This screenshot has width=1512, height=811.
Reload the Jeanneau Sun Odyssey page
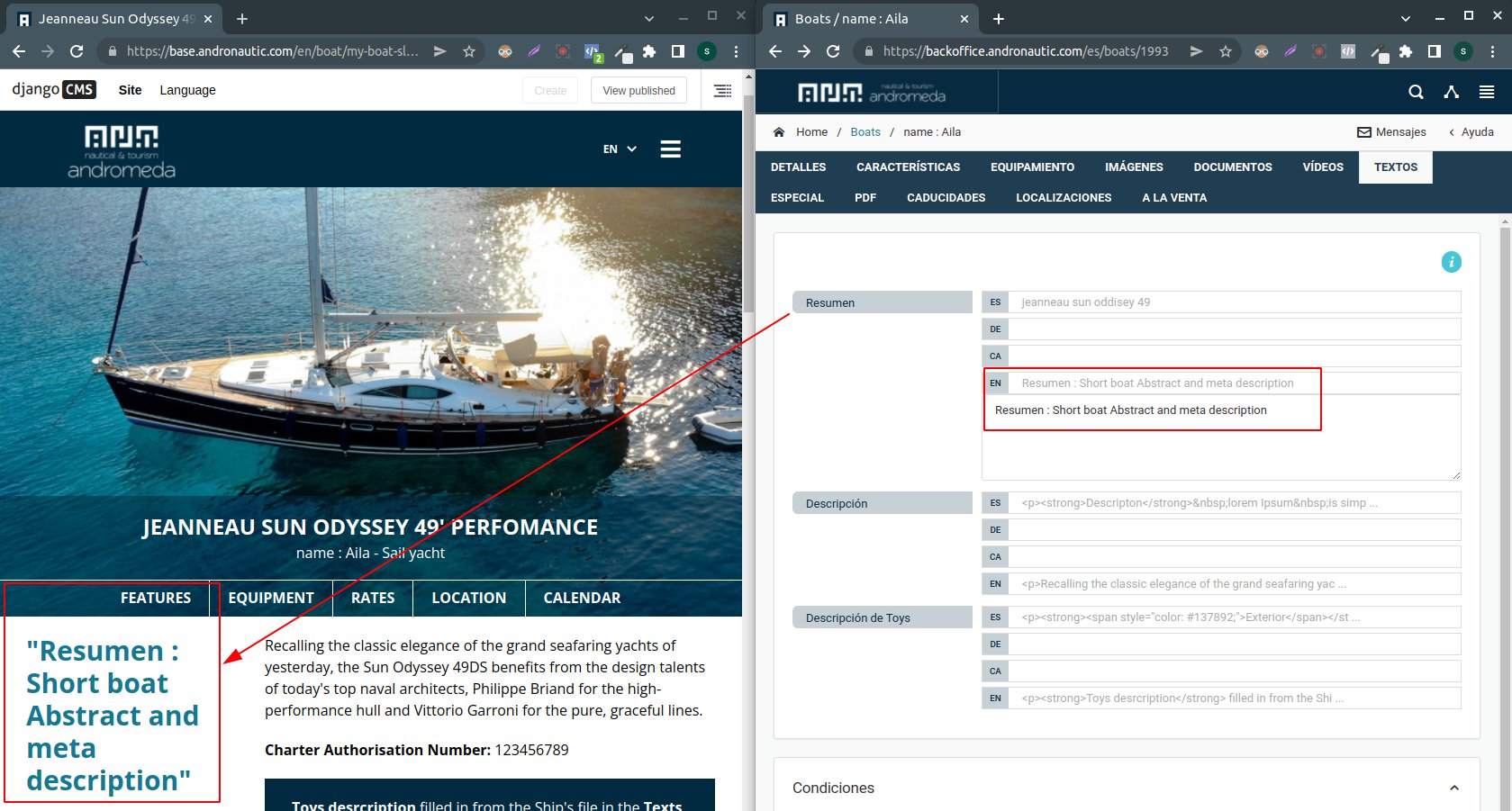tap(77, 51)
